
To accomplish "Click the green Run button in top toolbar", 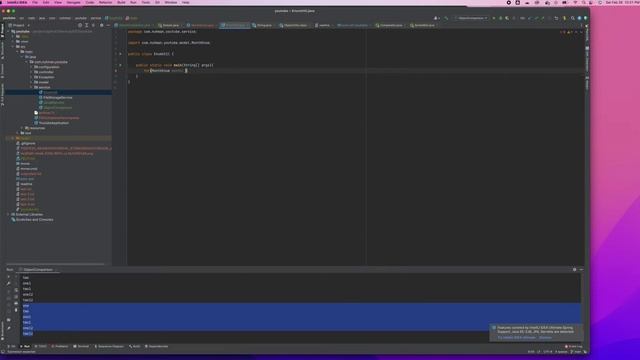I will 494,18.
